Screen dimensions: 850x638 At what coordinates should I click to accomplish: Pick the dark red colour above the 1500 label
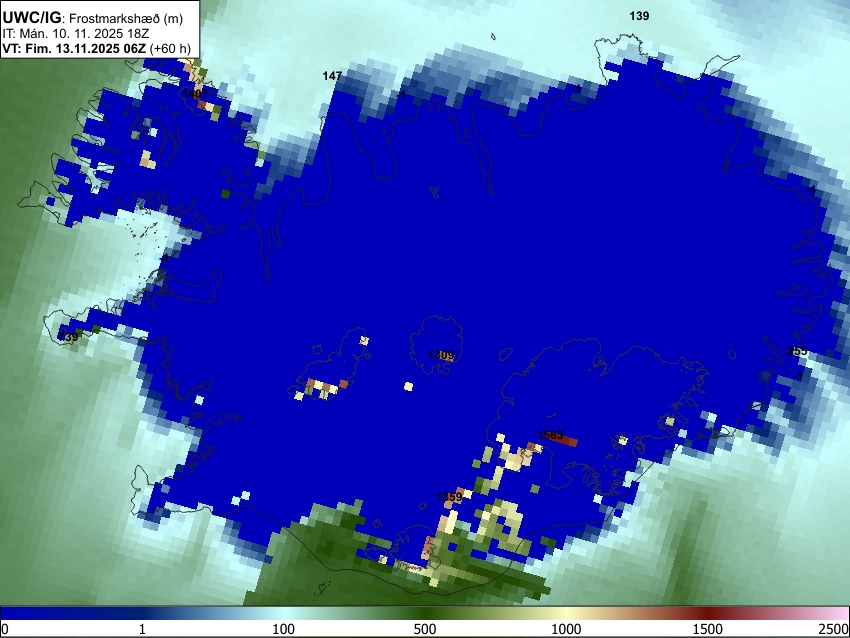[708, 613]
